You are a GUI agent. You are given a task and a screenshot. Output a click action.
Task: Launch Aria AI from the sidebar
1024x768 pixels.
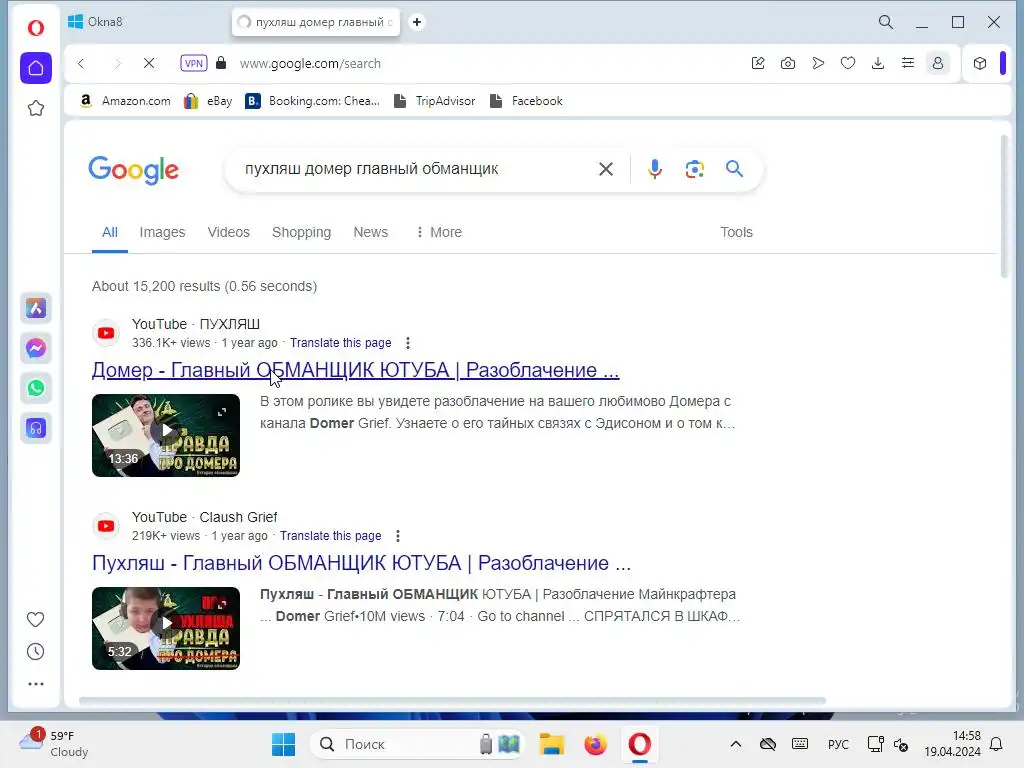pos(36,308)
